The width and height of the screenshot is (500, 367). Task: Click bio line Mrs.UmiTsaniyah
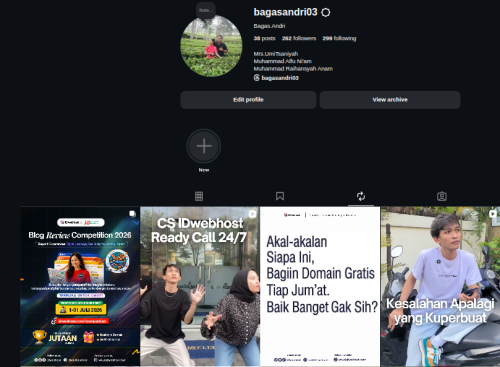(x=276, y=54)
